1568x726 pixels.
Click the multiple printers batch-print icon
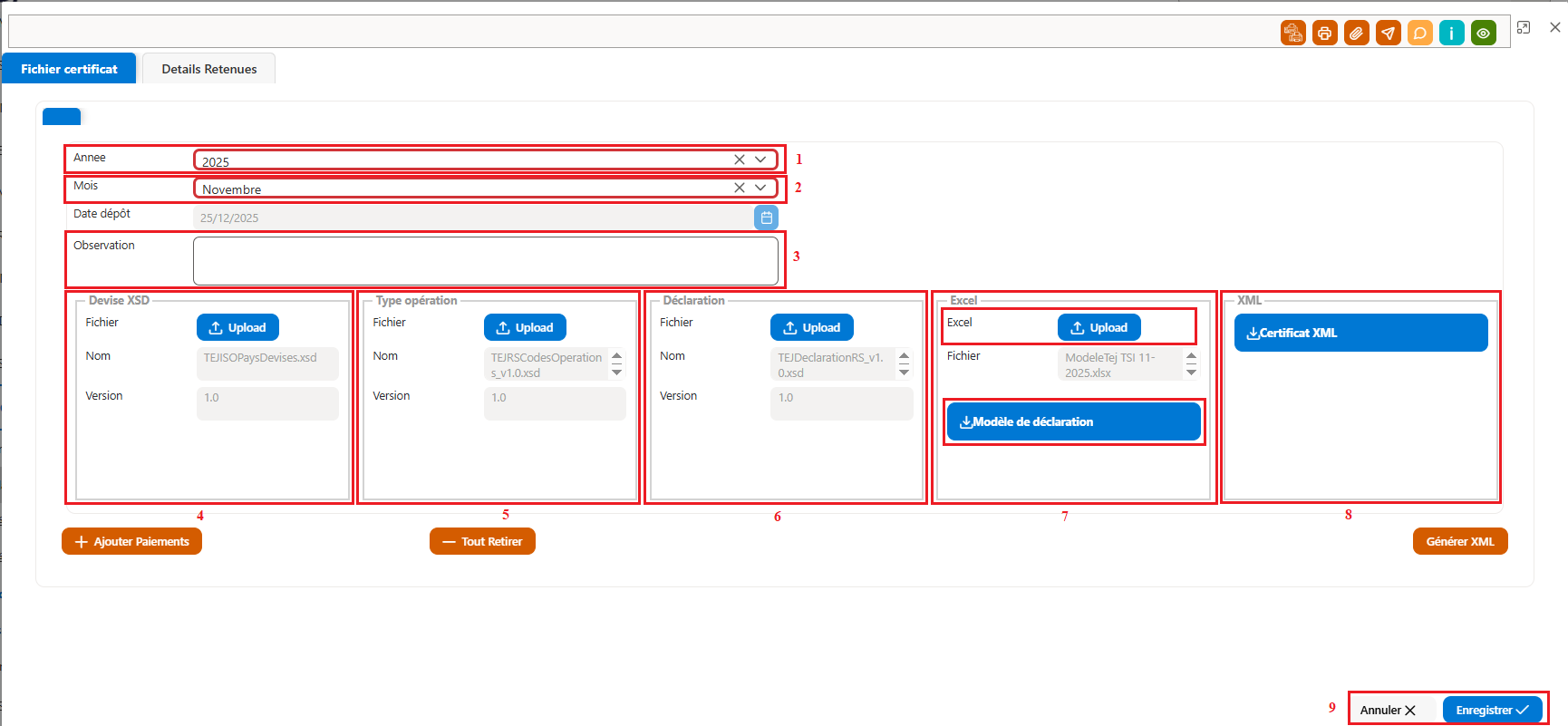pos(1293,33)
